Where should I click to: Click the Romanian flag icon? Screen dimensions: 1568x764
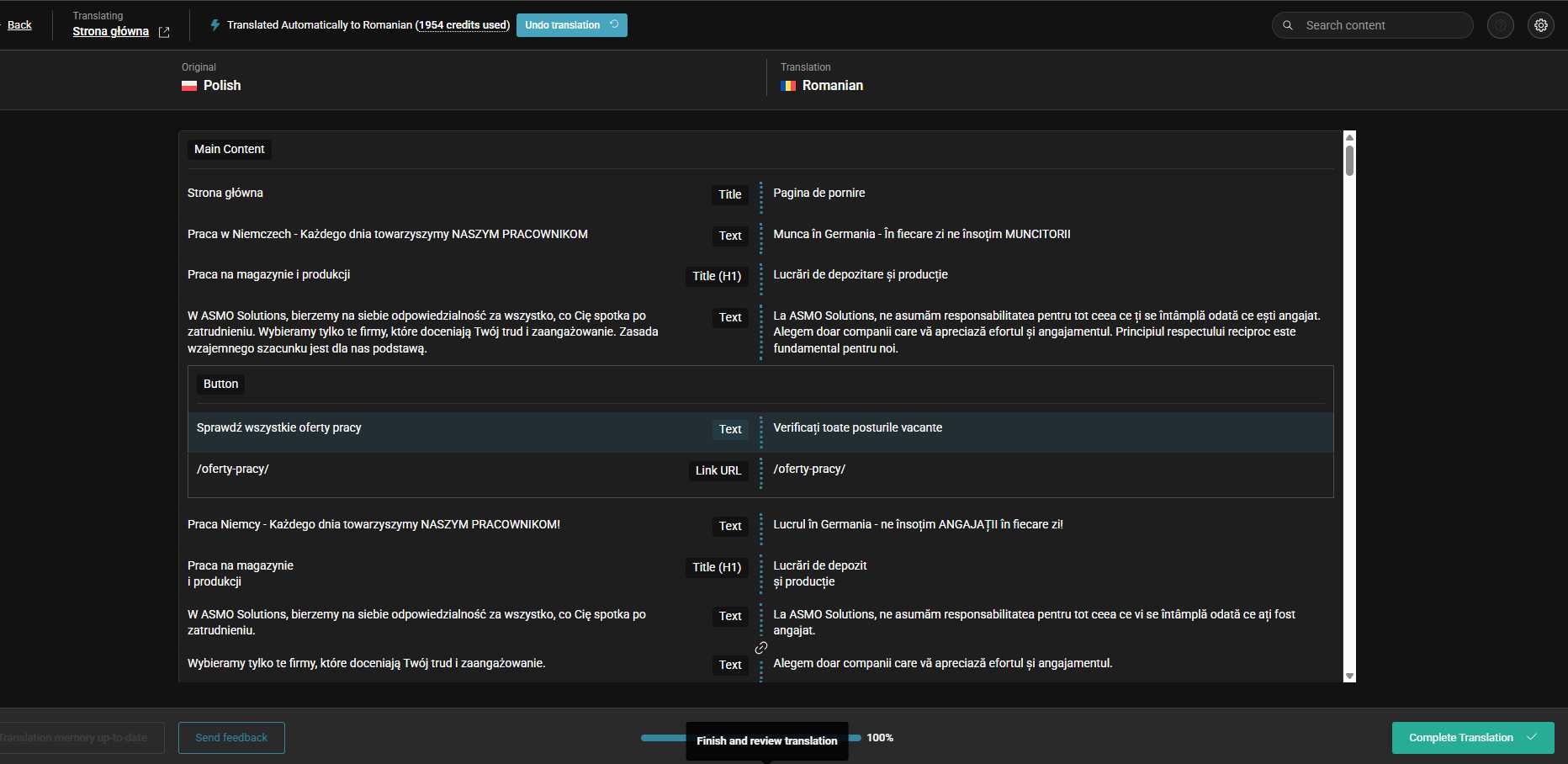788,86
